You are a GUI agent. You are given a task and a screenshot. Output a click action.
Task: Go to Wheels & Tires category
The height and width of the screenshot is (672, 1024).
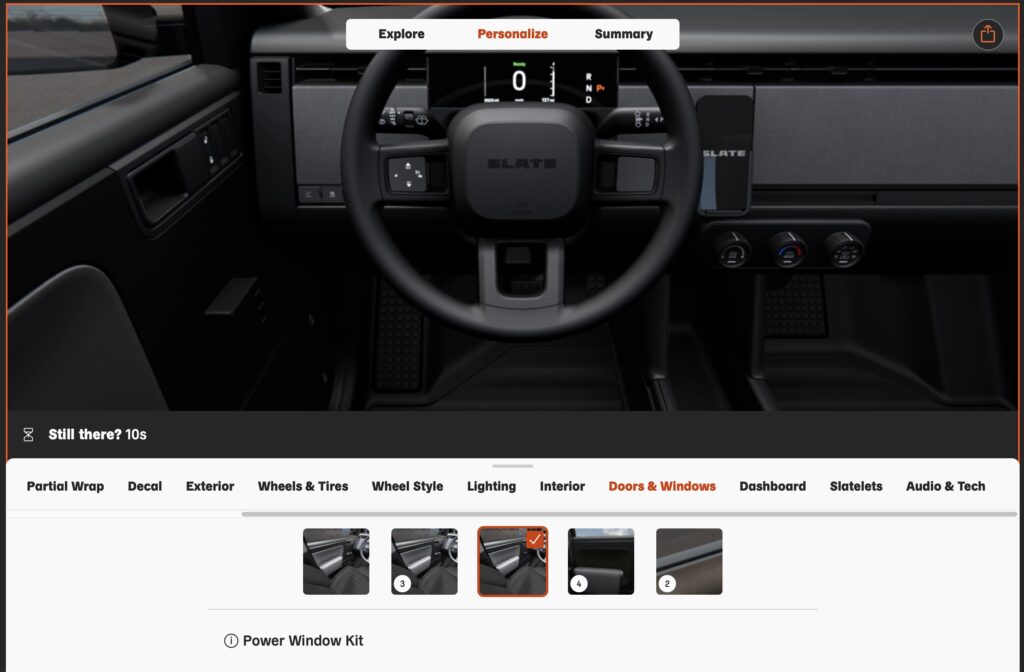[303, 487]
